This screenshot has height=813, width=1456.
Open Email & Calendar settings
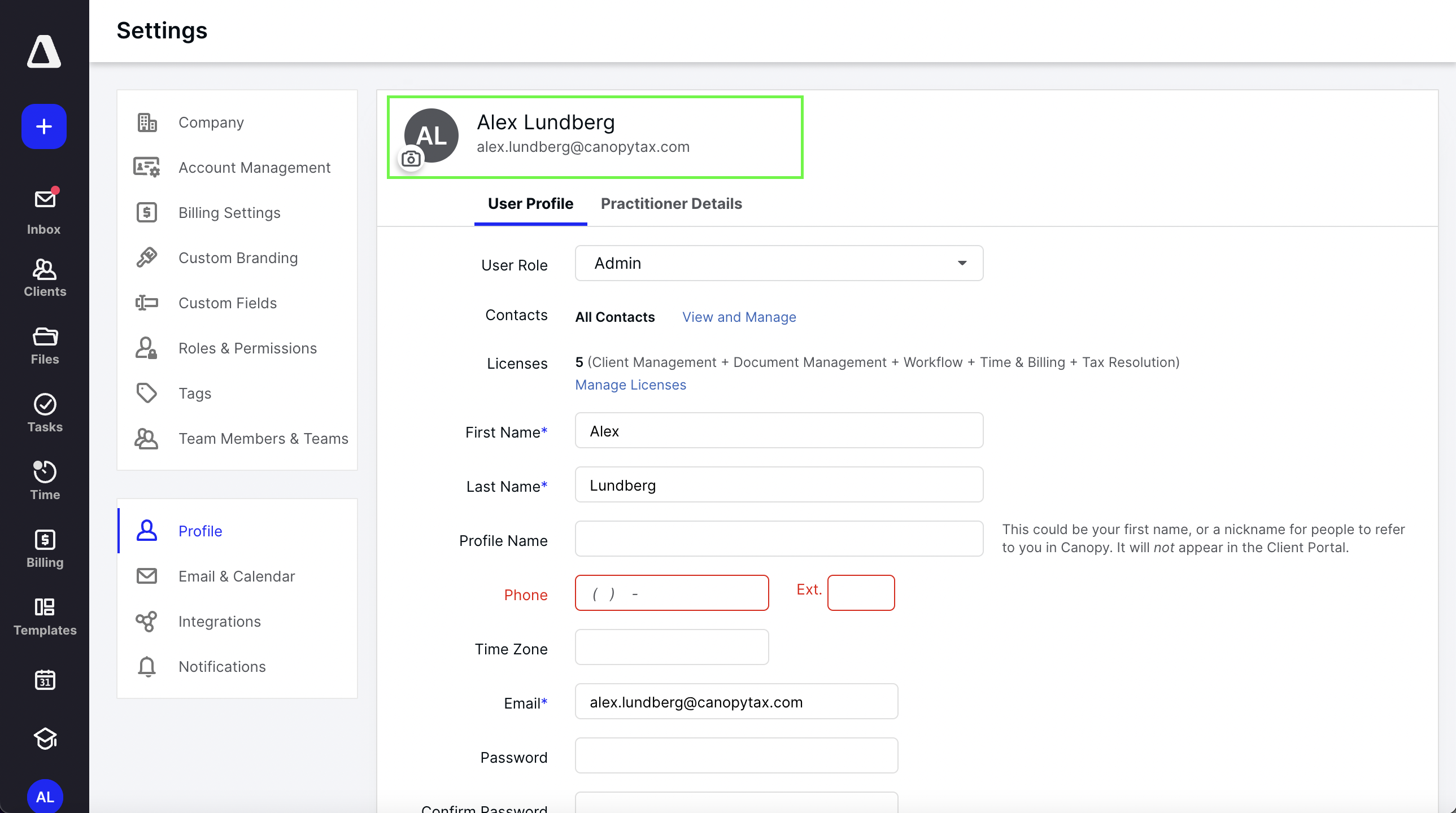[x=236, y=576]
